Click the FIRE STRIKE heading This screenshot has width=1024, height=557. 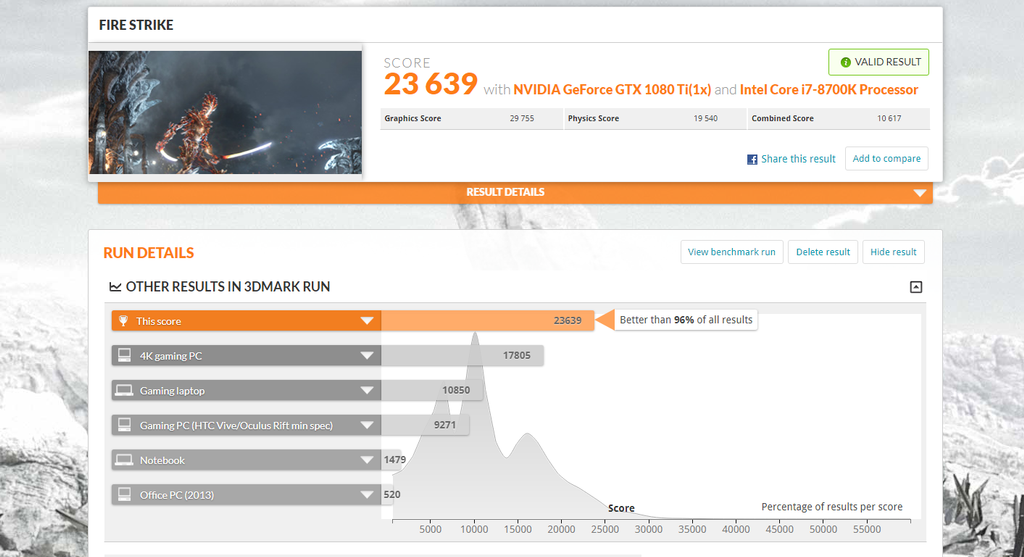pos(136,25)
